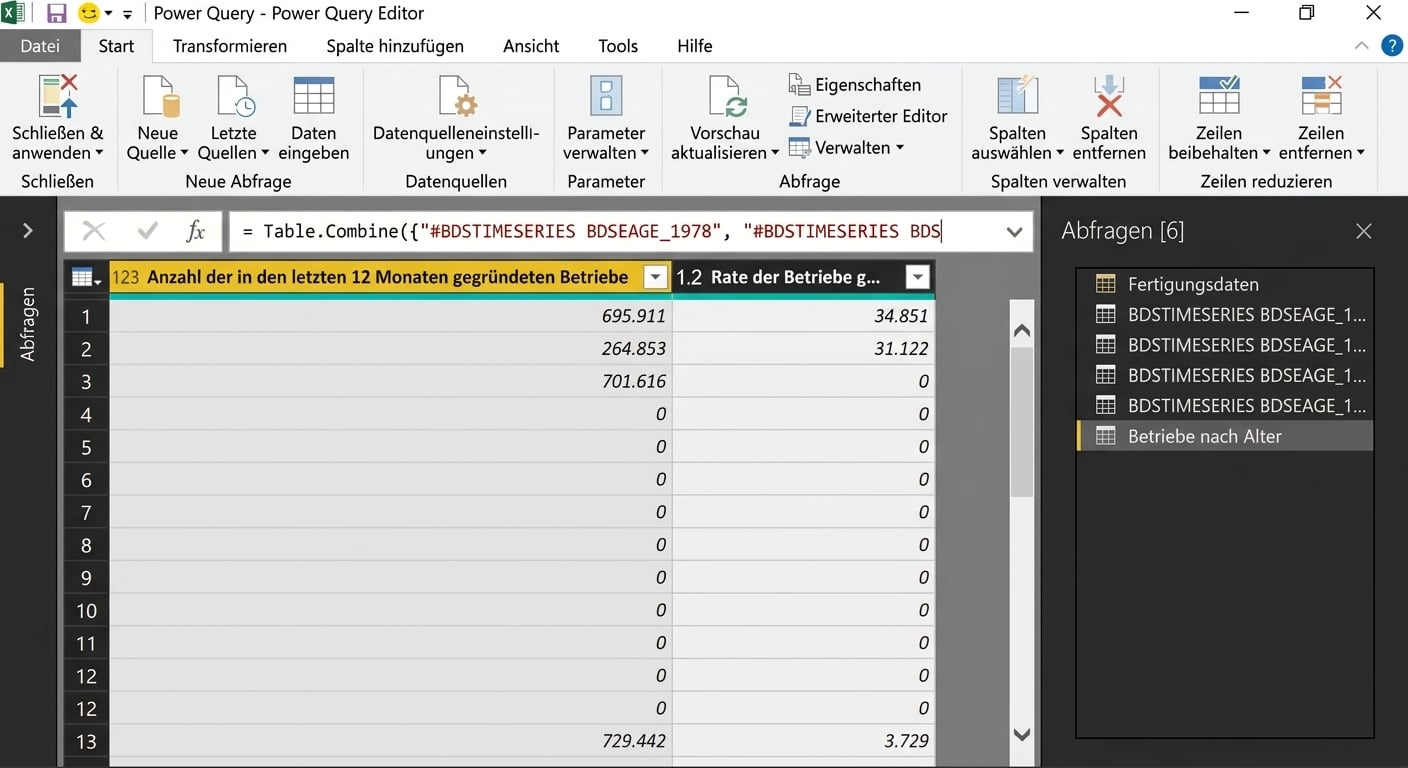Open Datenquelleneinstellungen icon
The height and width of the screenshot is (768, 1408).
(457, 97)
